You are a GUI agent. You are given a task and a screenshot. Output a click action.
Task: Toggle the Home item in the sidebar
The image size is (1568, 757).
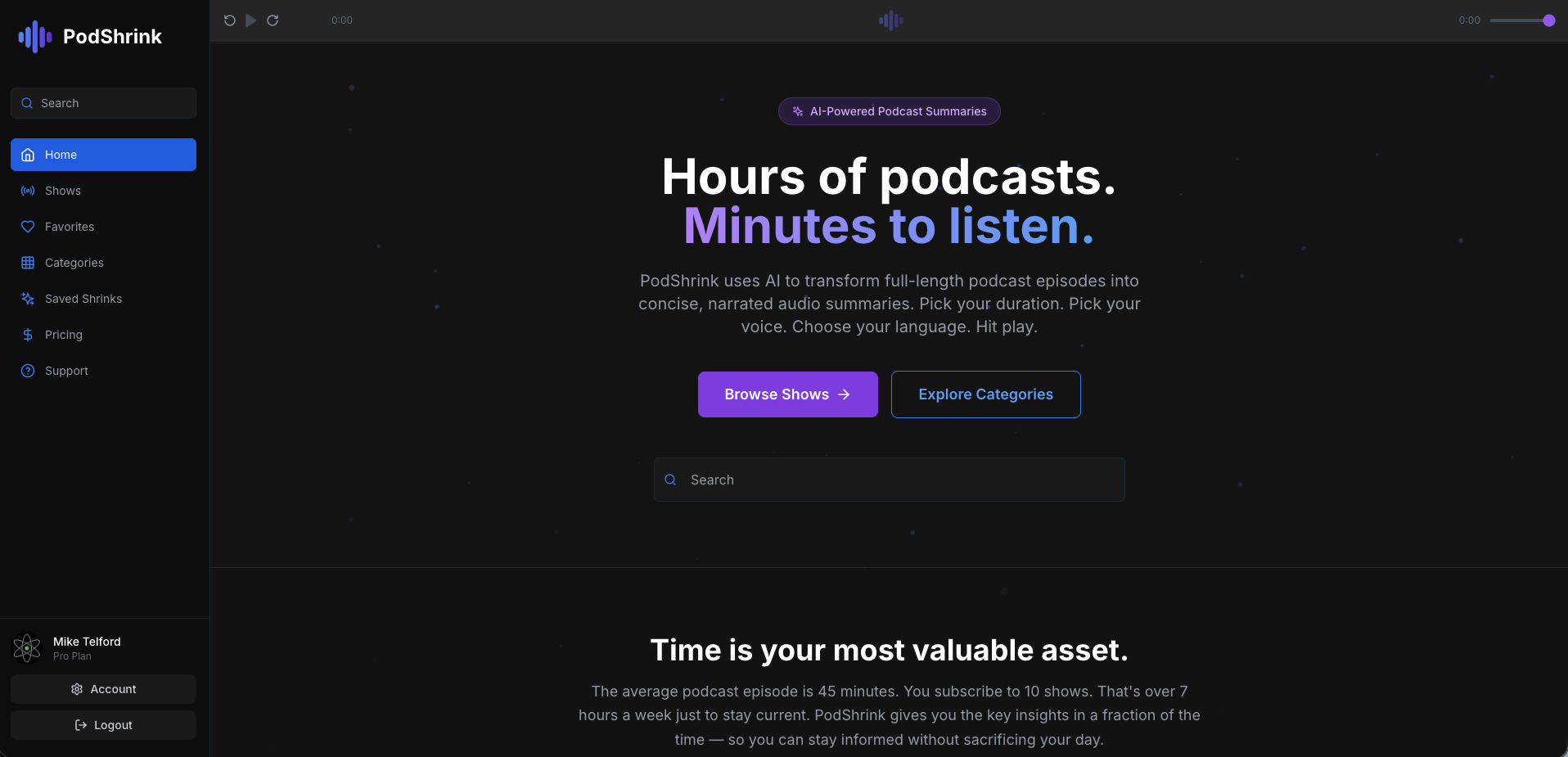click(103, 155)
